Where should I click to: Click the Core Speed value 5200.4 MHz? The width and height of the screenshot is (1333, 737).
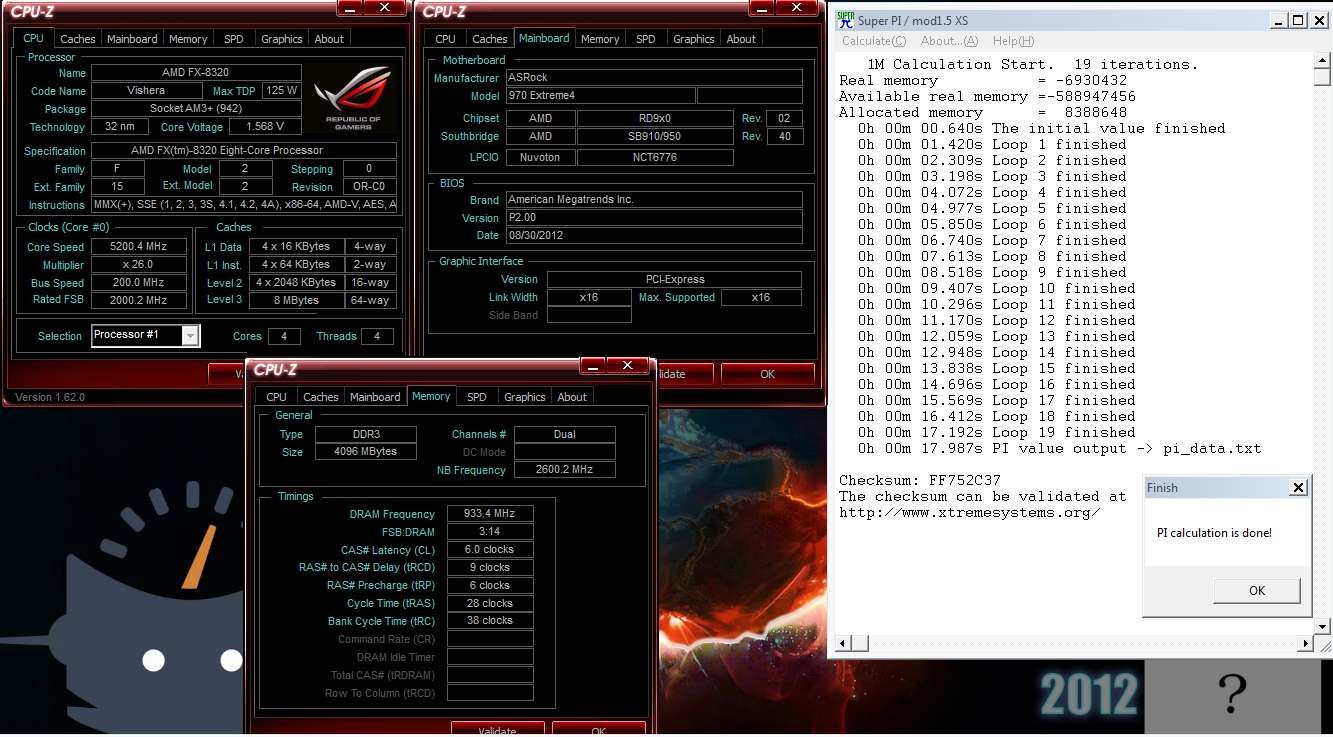(138, 247)
